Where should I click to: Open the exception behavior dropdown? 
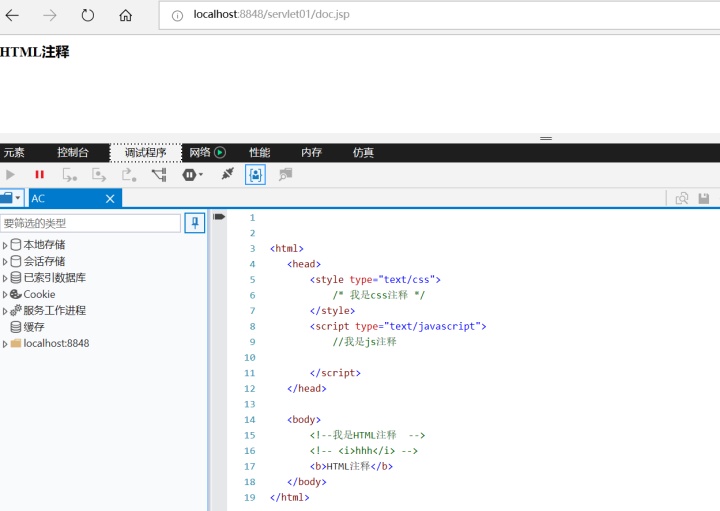[192, 175]
